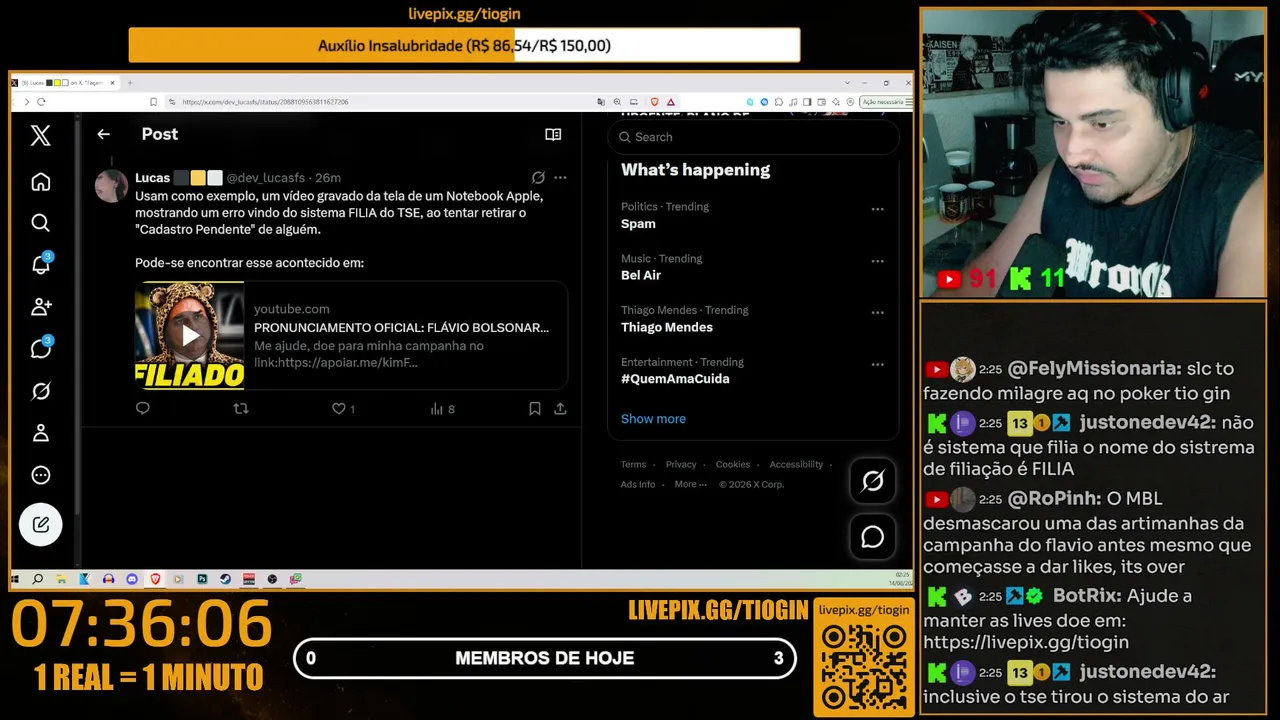1280x720 pixels.
Task: Open Explore search icon in X sidebar
Action: (x=41, y=223)
